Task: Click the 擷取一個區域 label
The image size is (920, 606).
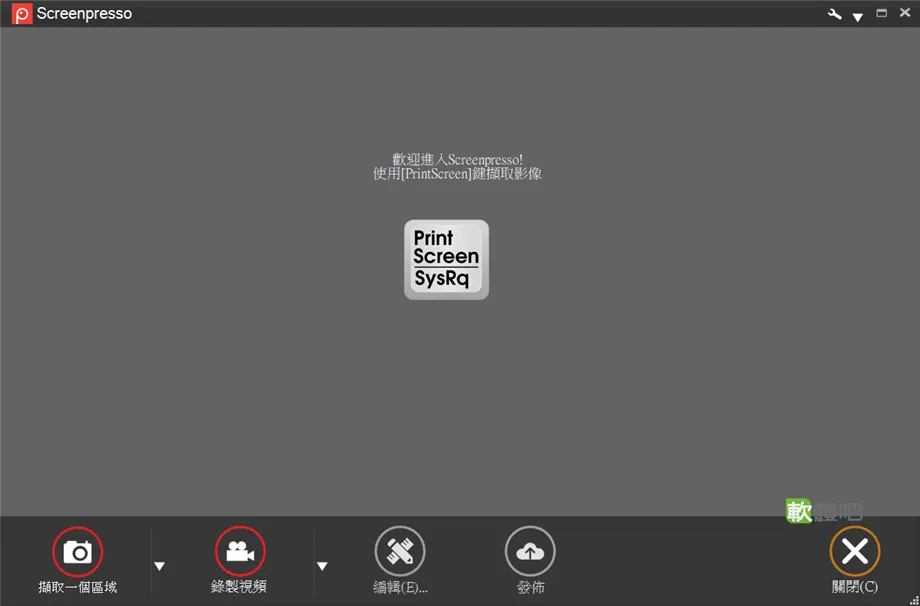Action: coord(77,587)
